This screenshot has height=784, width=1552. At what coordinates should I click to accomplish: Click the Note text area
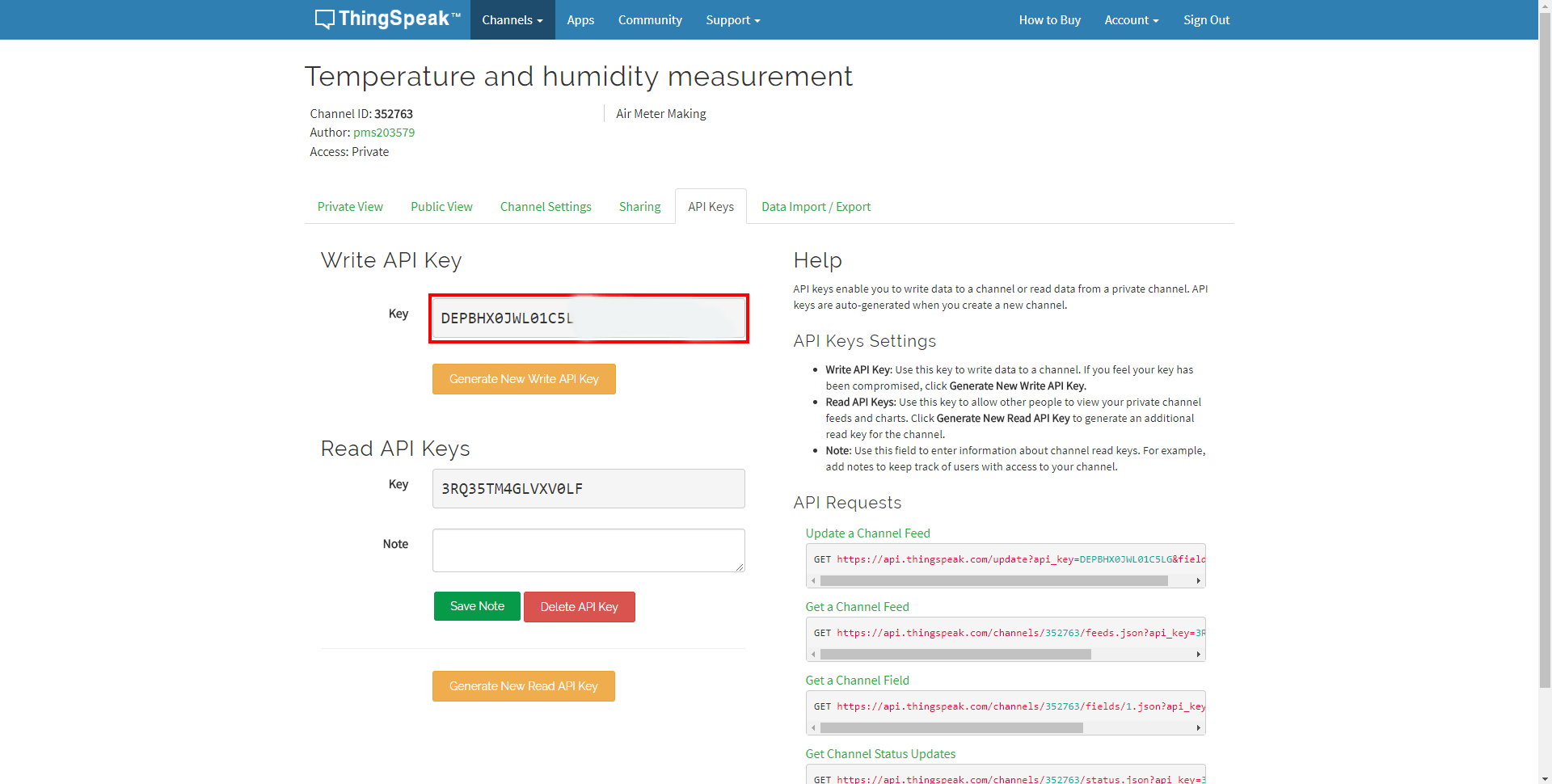588,550
